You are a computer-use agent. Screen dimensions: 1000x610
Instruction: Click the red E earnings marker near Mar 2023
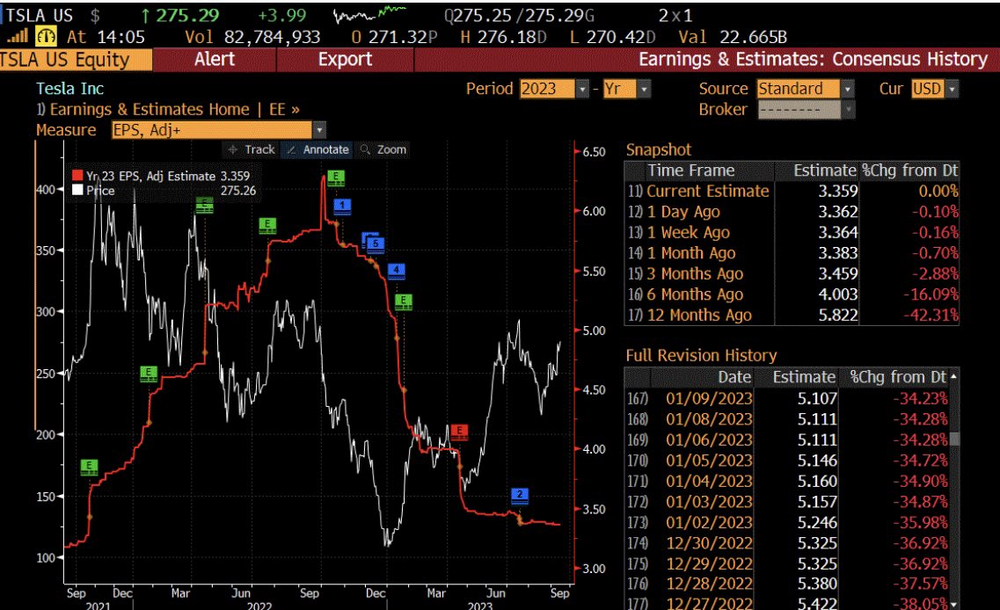tap(459, 432)
